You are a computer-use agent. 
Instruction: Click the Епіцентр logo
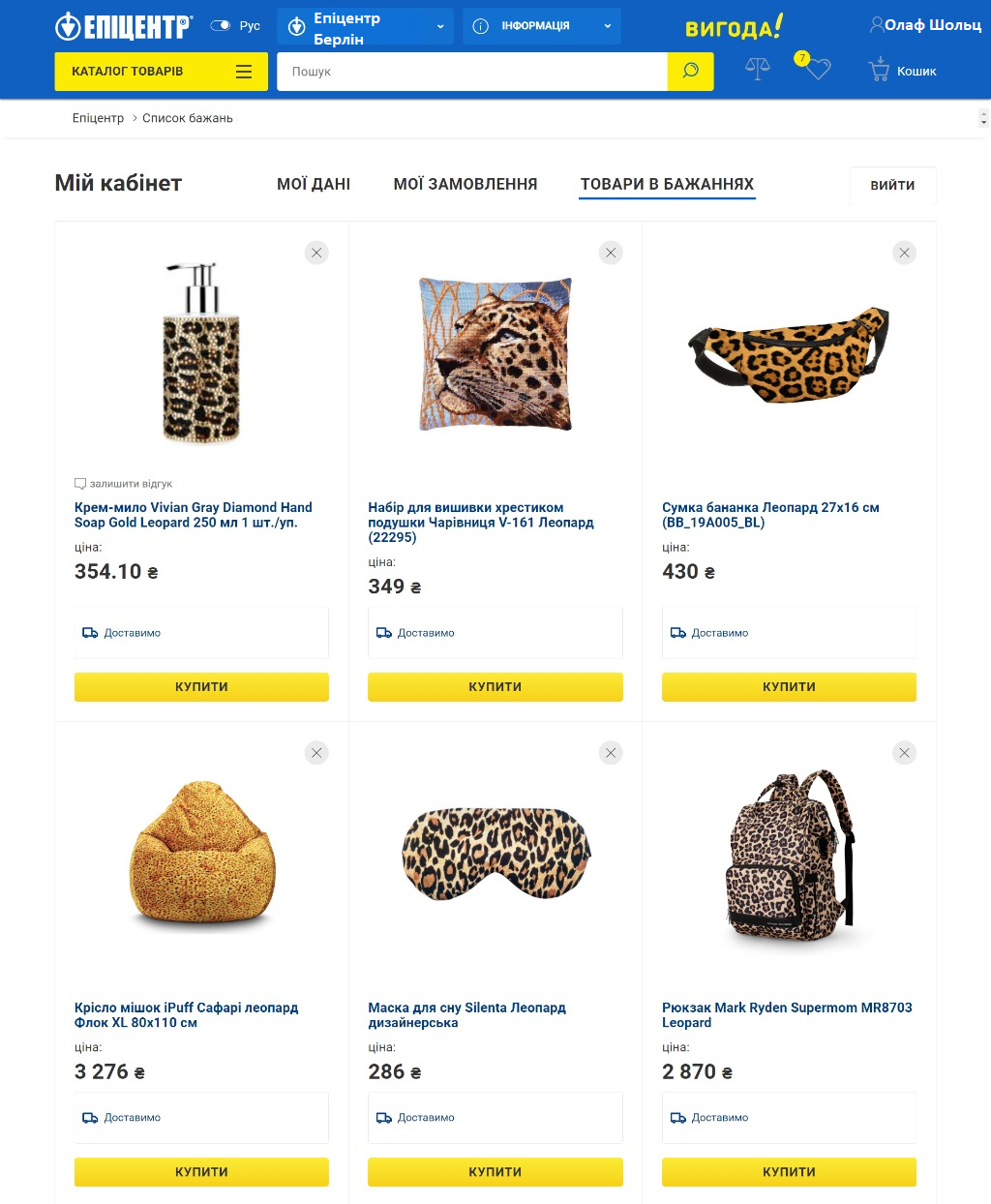pos(124,26)
